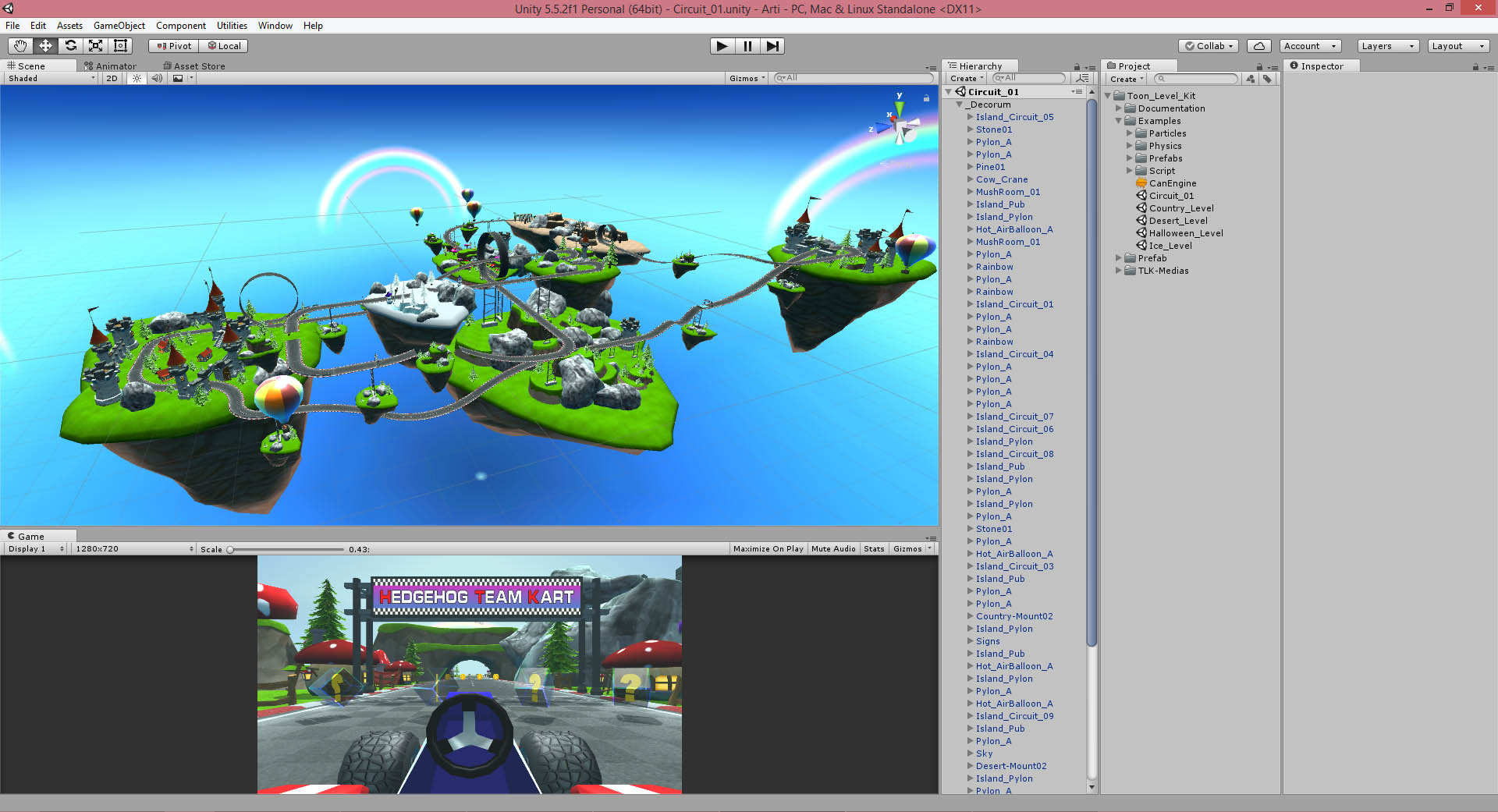Screen dimensions: 1498x812
Task: Toggle scene audio speaker icon
Action: pos(157,78)
